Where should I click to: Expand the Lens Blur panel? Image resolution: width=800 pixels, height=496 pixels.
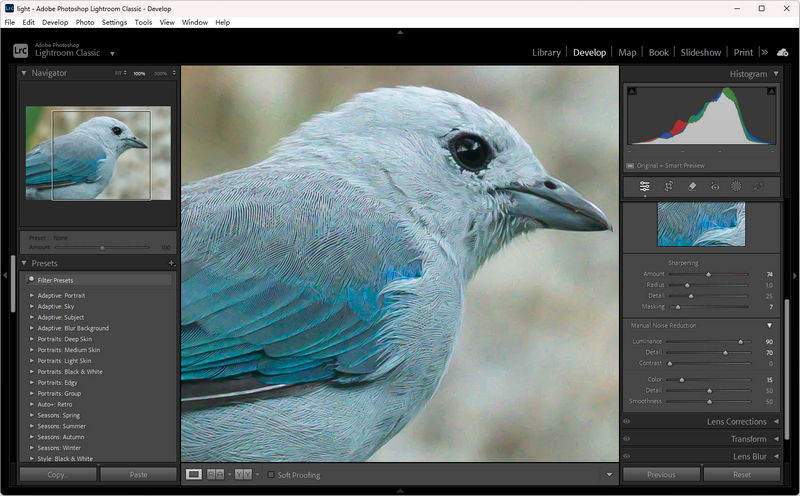coord(776,456)
